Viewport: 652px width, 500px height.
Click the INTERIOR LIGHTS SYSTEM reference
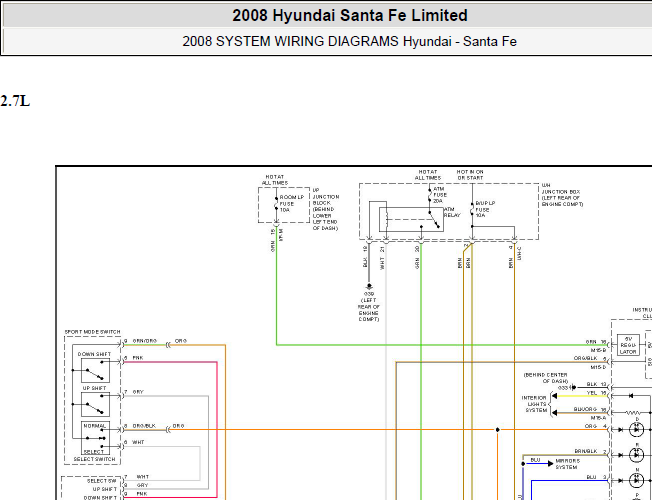coord(535,404)
